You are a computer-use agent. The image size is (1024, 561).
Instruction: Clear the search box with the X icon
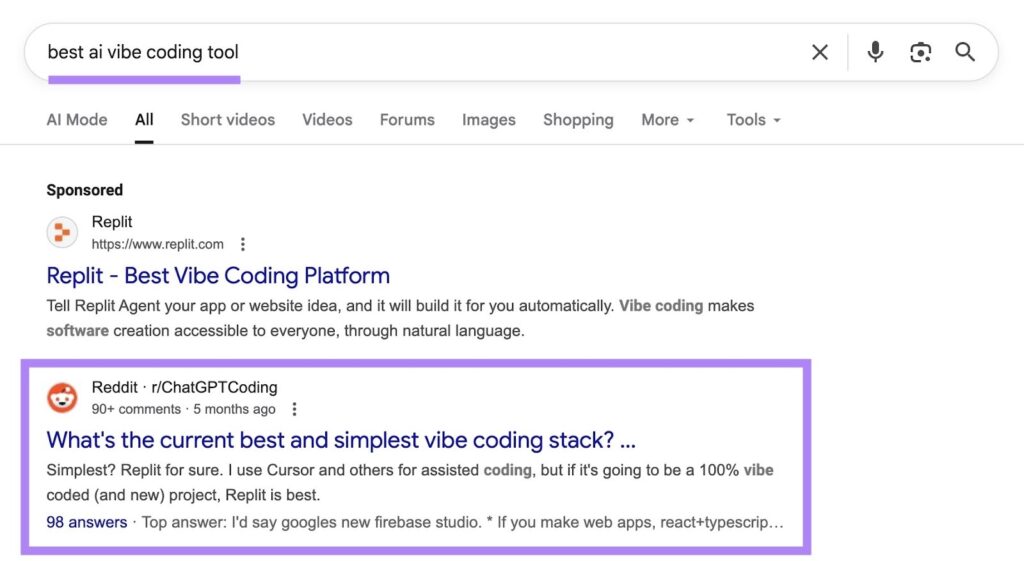coord(820,52)
